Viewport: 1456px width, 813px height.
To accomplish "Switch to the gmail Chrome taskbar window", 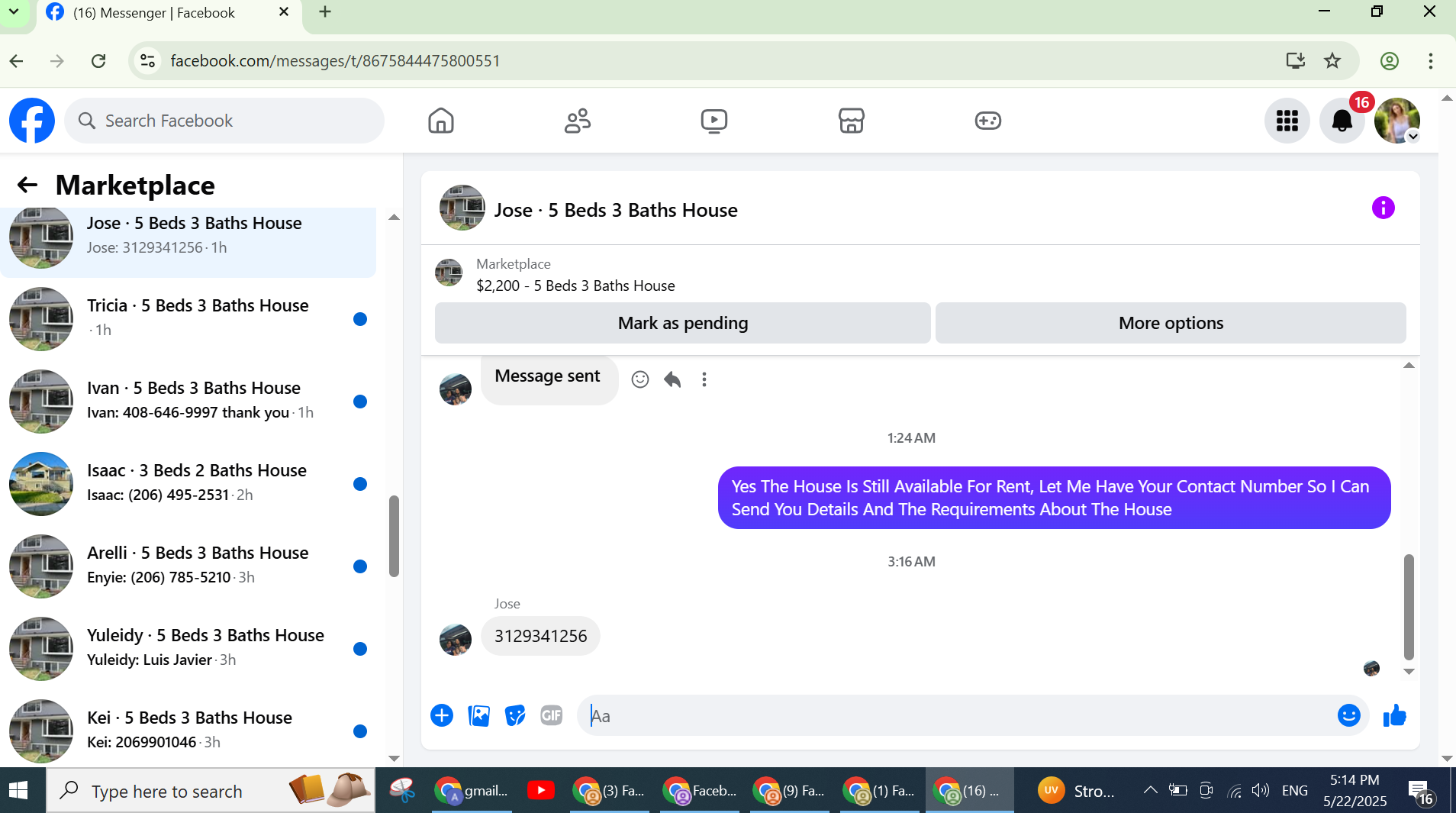I will point(471,791).
